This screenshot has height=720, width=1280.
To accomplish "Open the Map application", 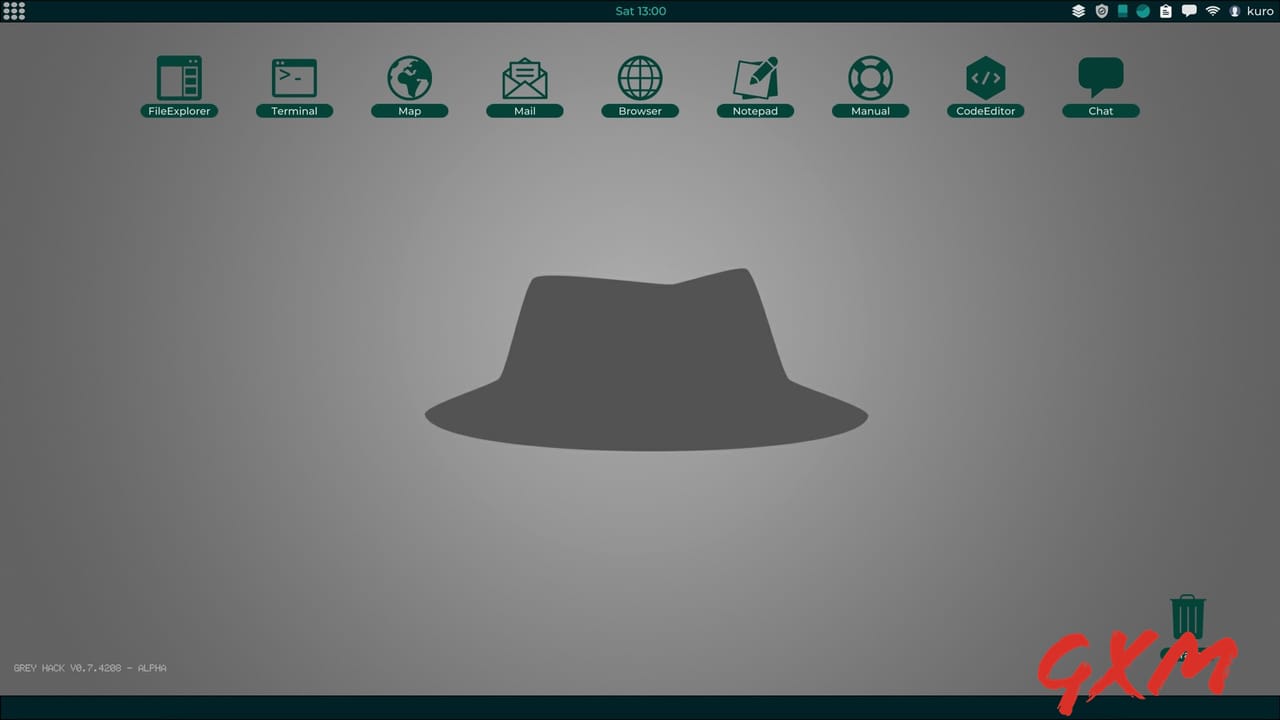I will (x=409, y=75).
